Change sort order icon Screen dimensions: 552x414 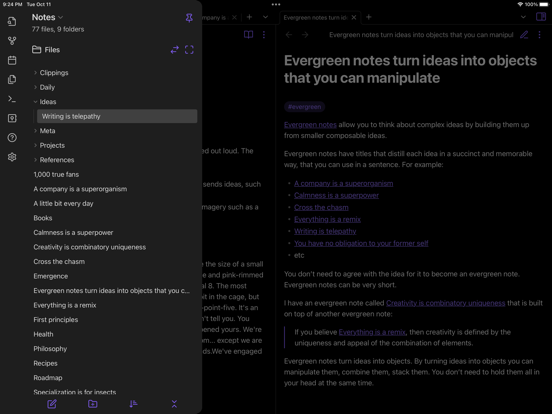[x=133, y=404]
